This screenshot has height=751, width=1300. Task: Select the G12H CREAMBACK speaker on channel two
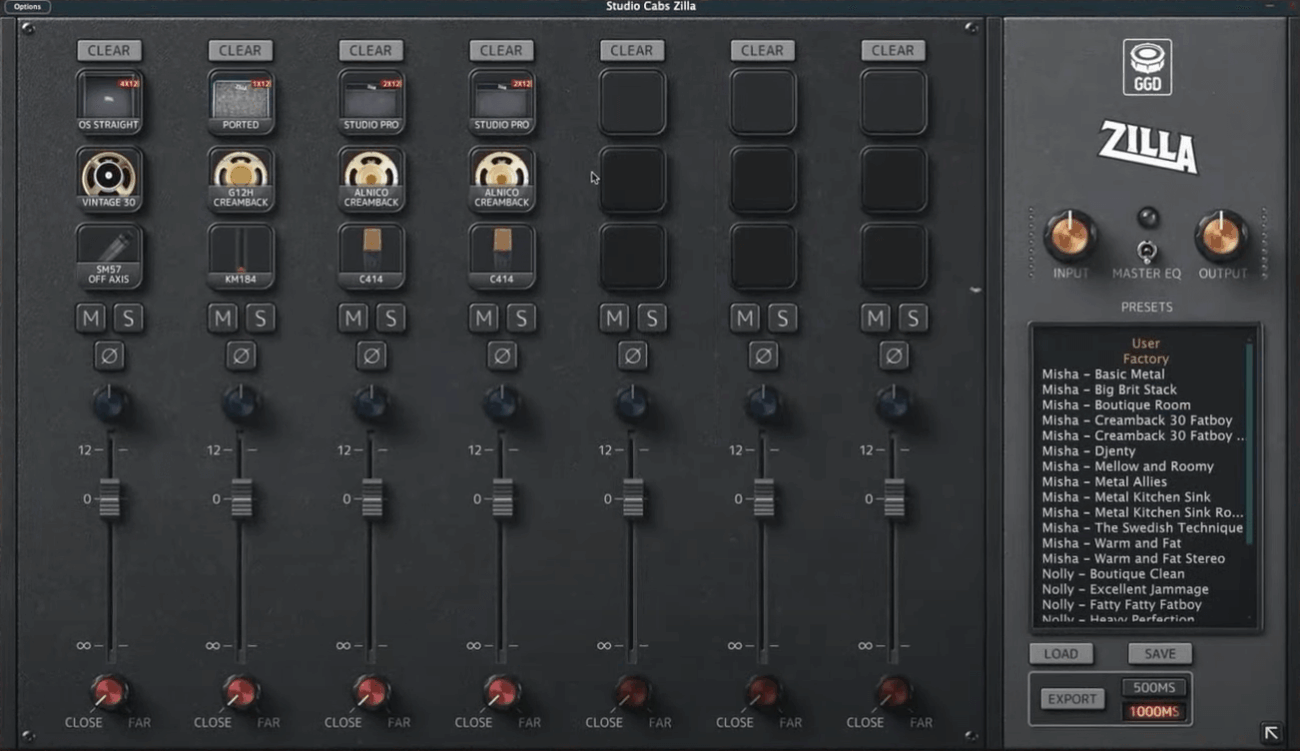point(240,178)
